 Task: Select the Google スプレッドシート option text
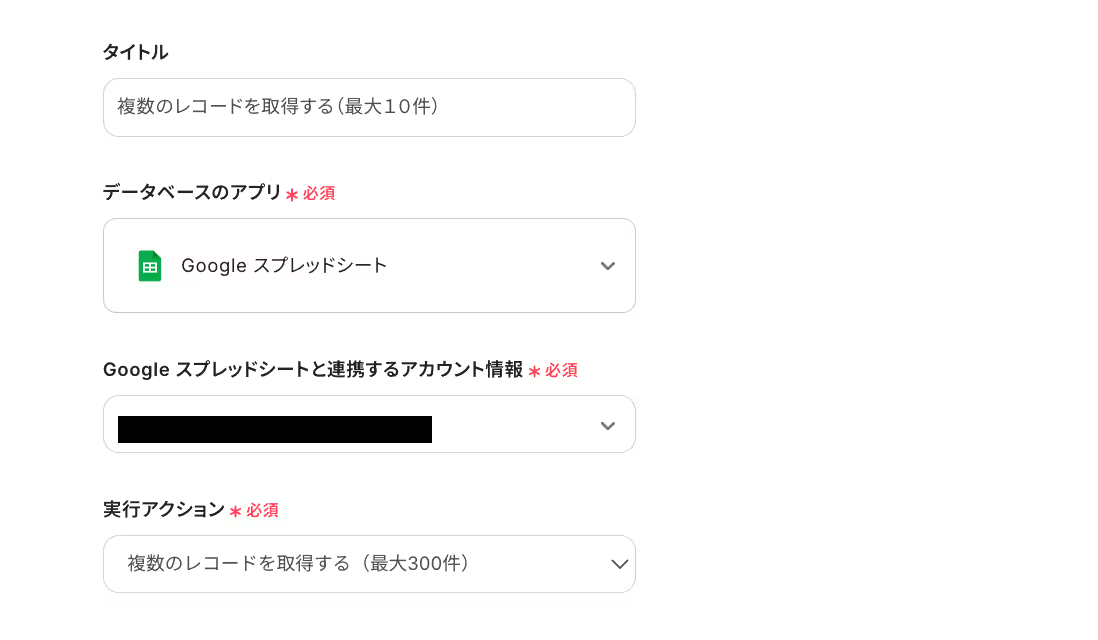pyautogui.click(x=284, y=266)
